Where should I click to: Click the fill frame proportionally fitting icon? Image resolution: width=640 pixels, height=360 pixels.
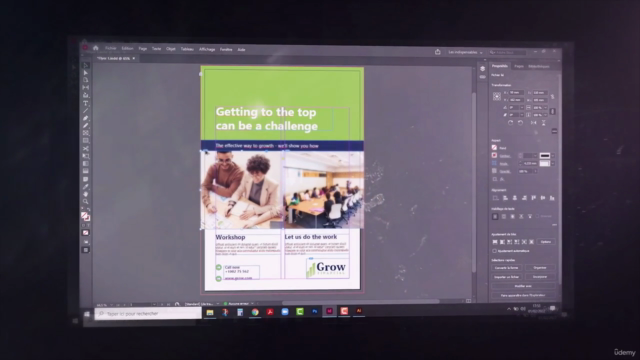pyautogui.click(x=495, y=242)
